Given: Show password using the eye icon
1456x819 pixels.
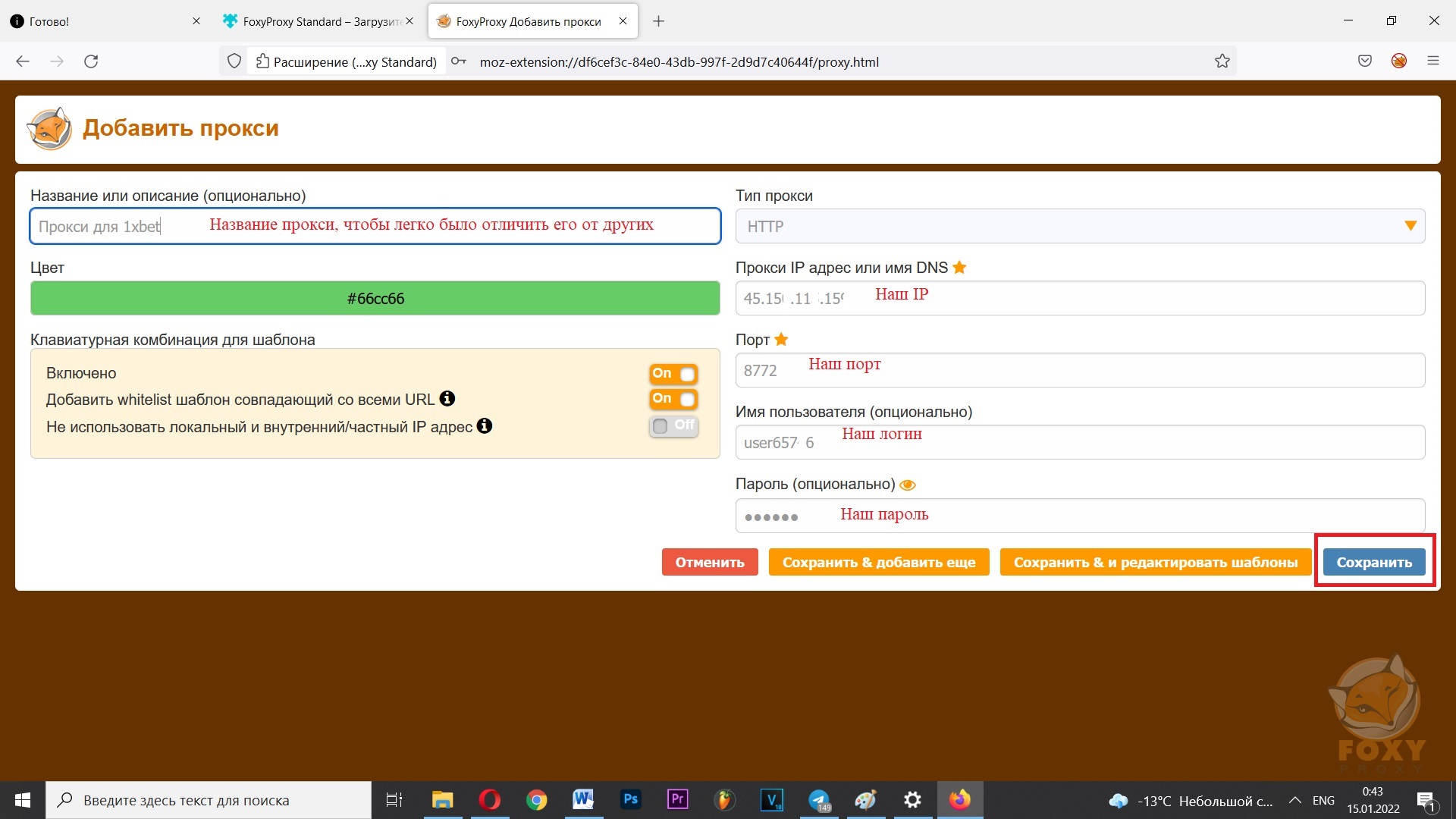Looking at the screenshot, I should click(908, 485).
